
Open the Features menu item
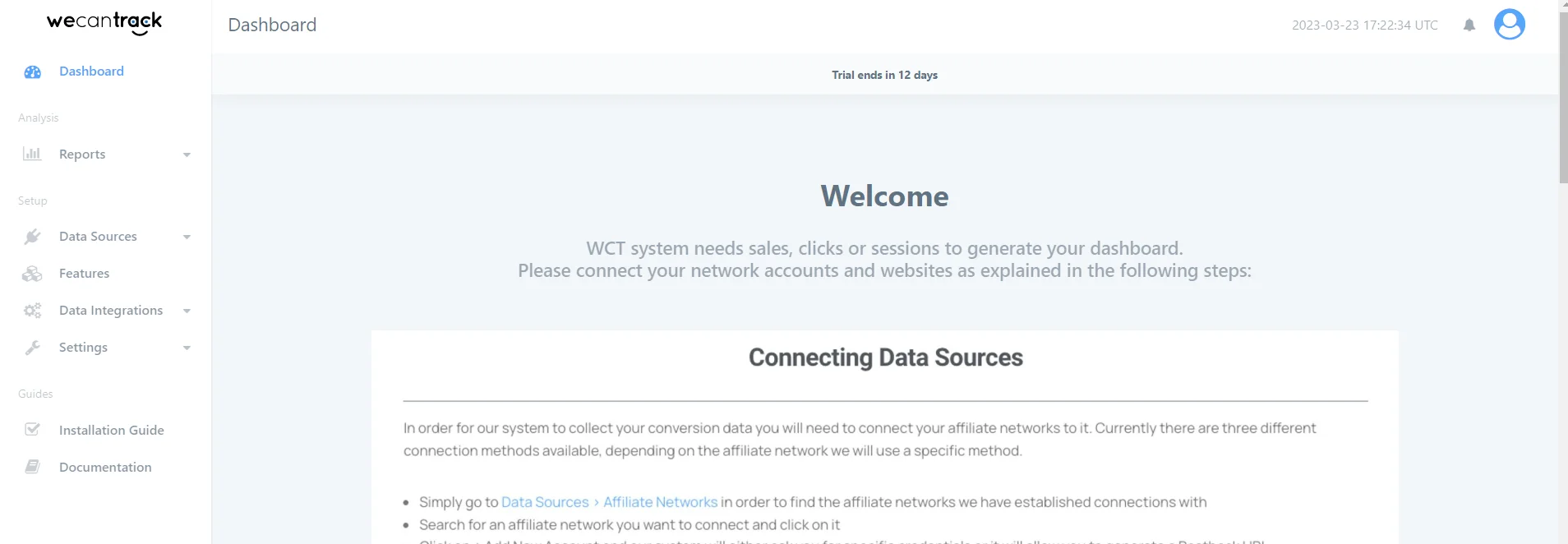[84, 274]
